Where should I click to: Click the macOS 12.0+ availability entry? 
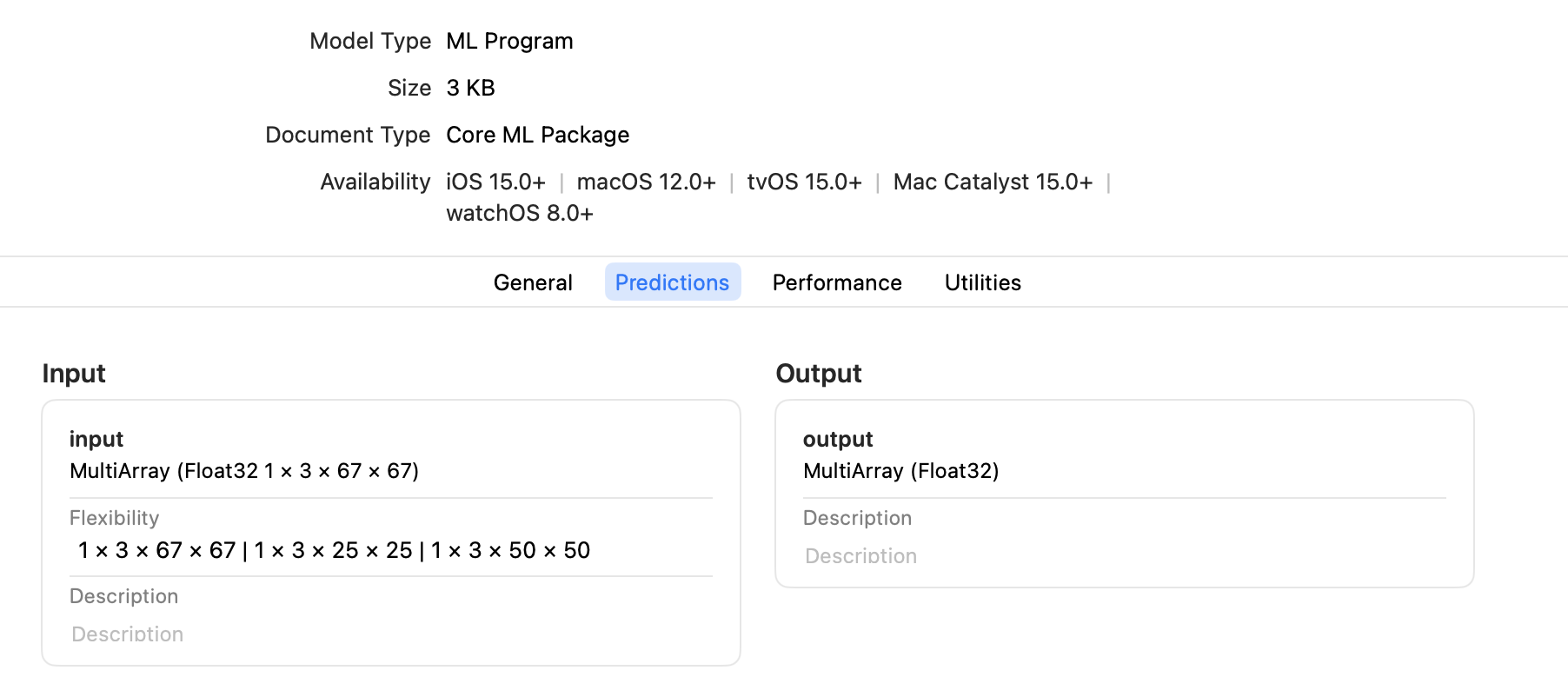(x=647, y=182)
